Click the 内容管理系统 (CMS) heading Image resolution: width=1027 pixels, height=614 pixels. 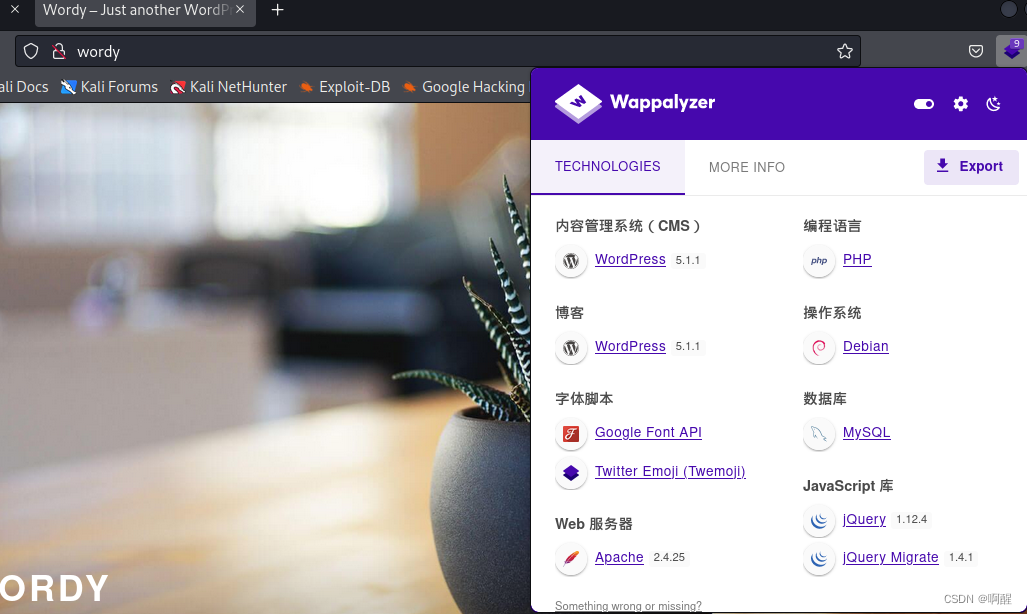pyautogui.click(x=627, y=226)
